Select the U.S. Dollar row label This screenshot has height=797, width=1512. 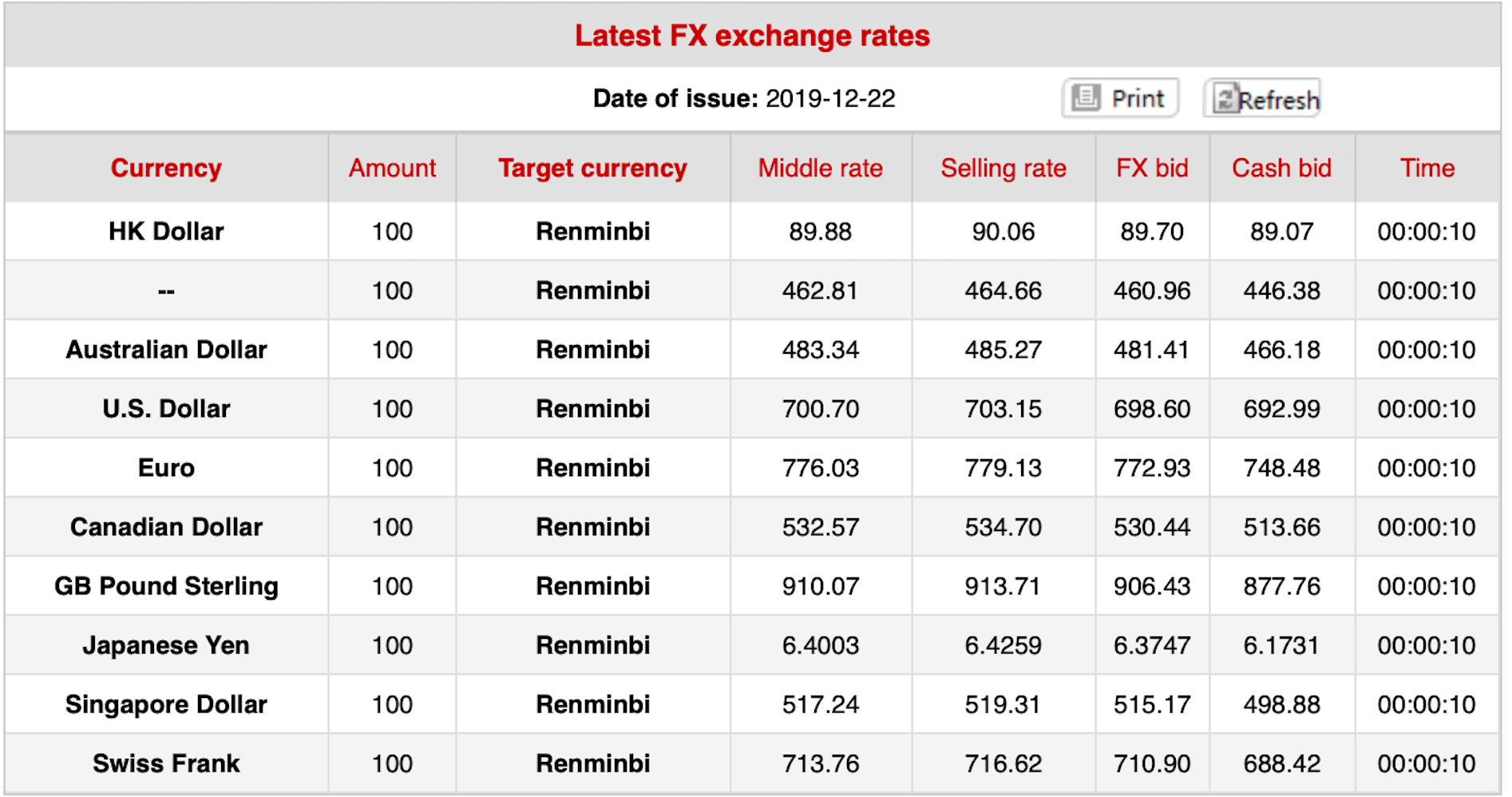point(166,408)
